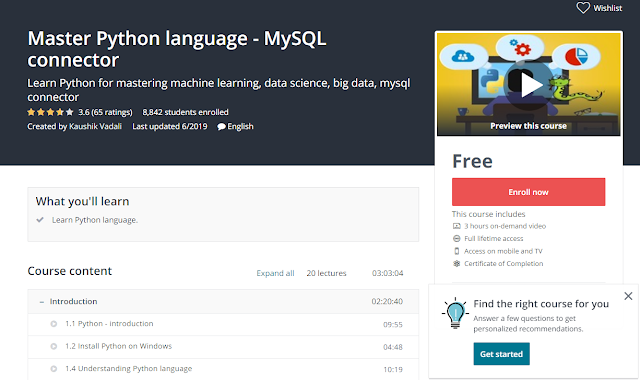Click the 3.6 (65 ratings) text

[105, 112]
